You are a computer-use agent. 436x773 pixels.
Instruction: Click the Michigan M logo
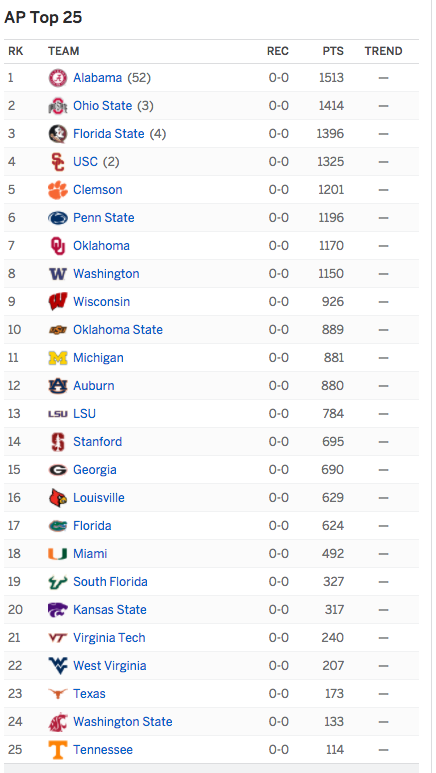pos(58,358)
